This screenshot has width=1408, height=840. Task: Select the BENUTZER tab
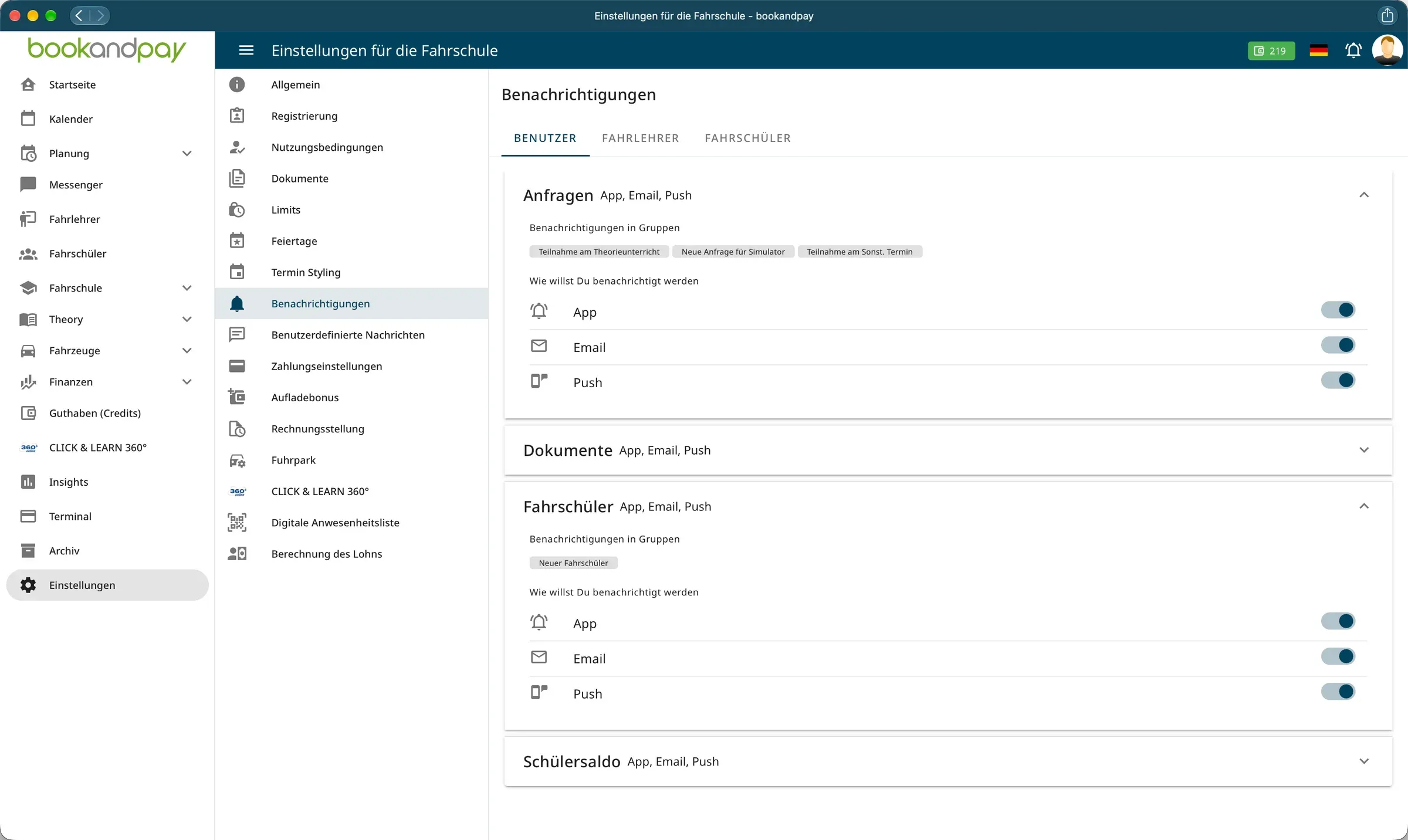click(x=545, y=138)
